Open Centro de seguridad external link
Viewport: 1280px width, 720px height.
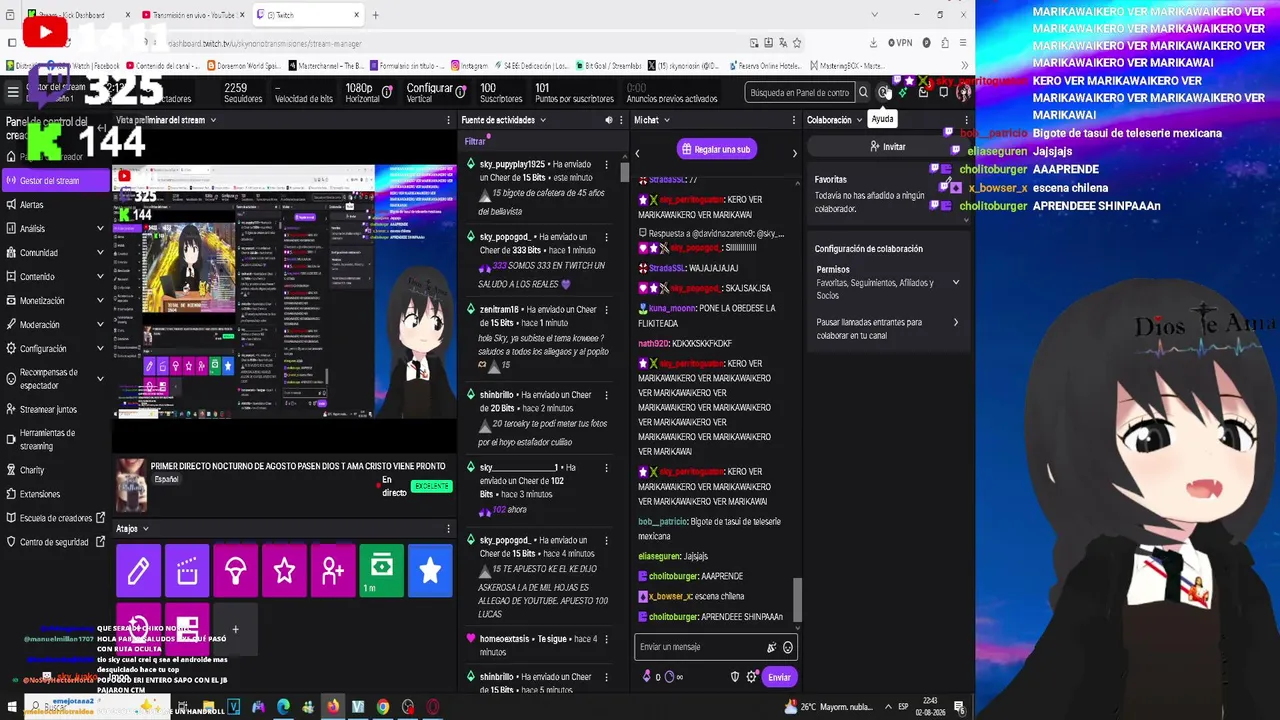click(55, 542)
